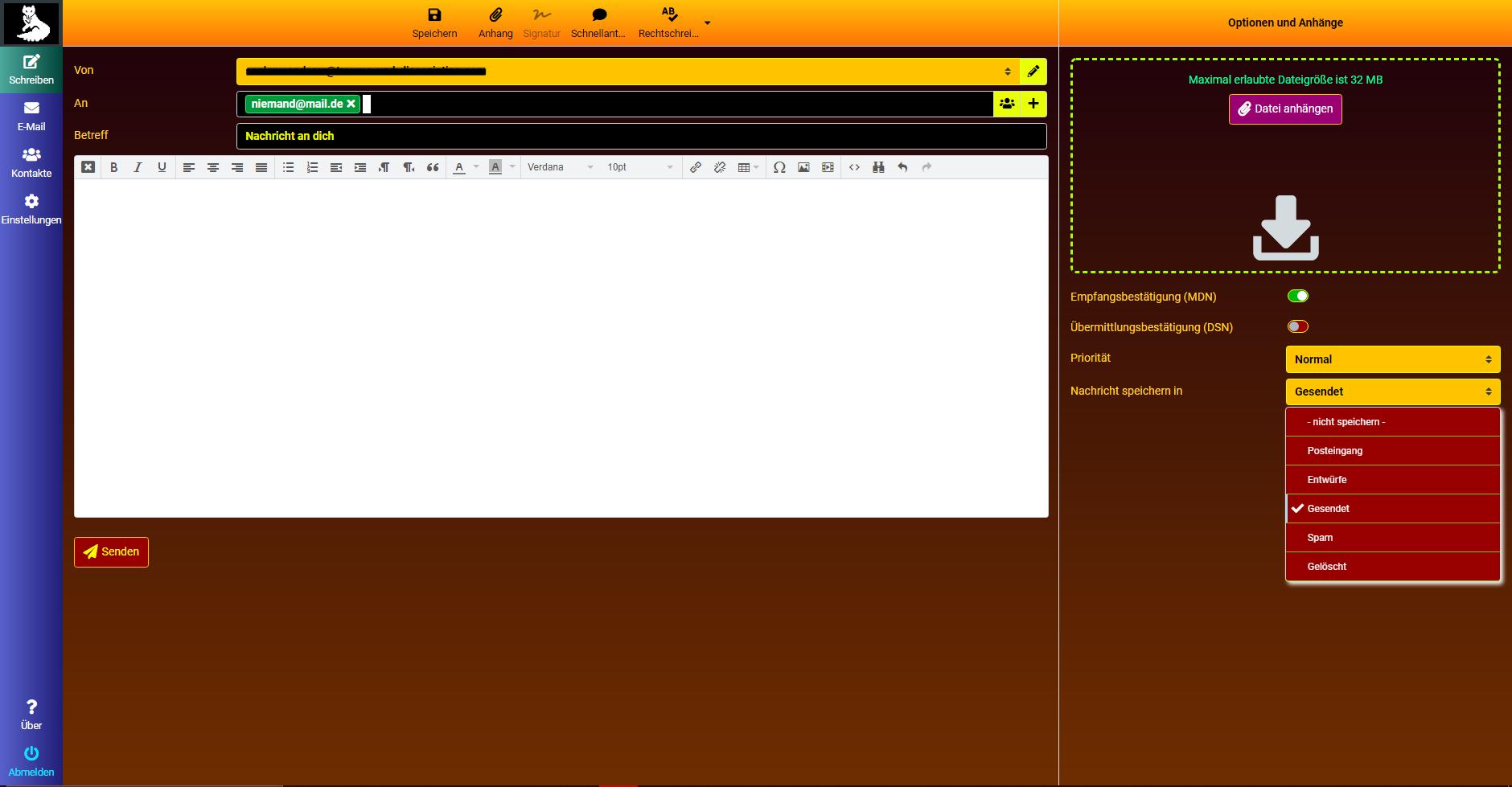Insert a special character with omega icon
This screenshot has width=1512, height=787.
[779, 167]
